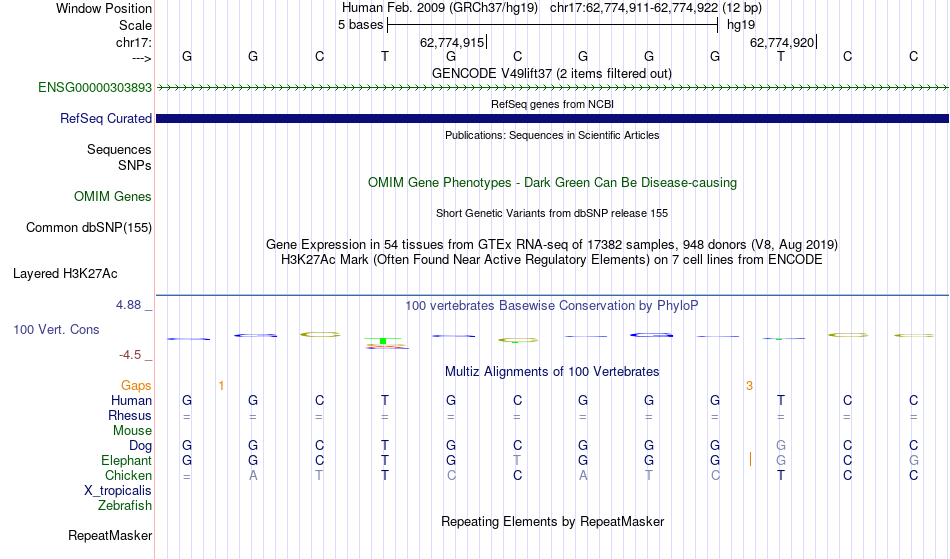The width and height of the screenshot is (950, 559).
Task: Click '100 vertebrates Basewise Conservation by PhyloP' title
Action: point(551,306)
